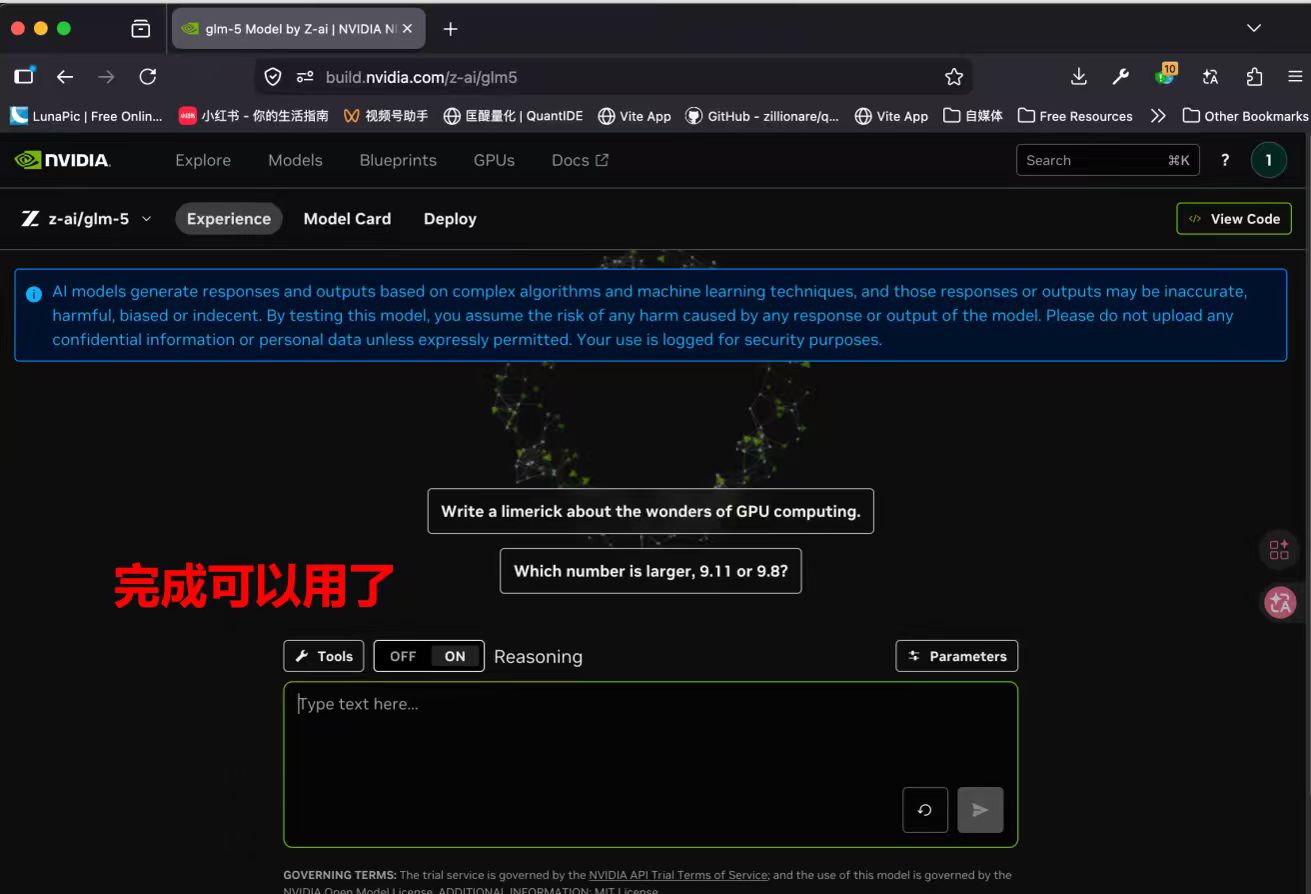This screenshot has height=894, width=1311.
Task: Click the pink floating translate icon
Action: pyautogui.click(x=1280, y=602)
